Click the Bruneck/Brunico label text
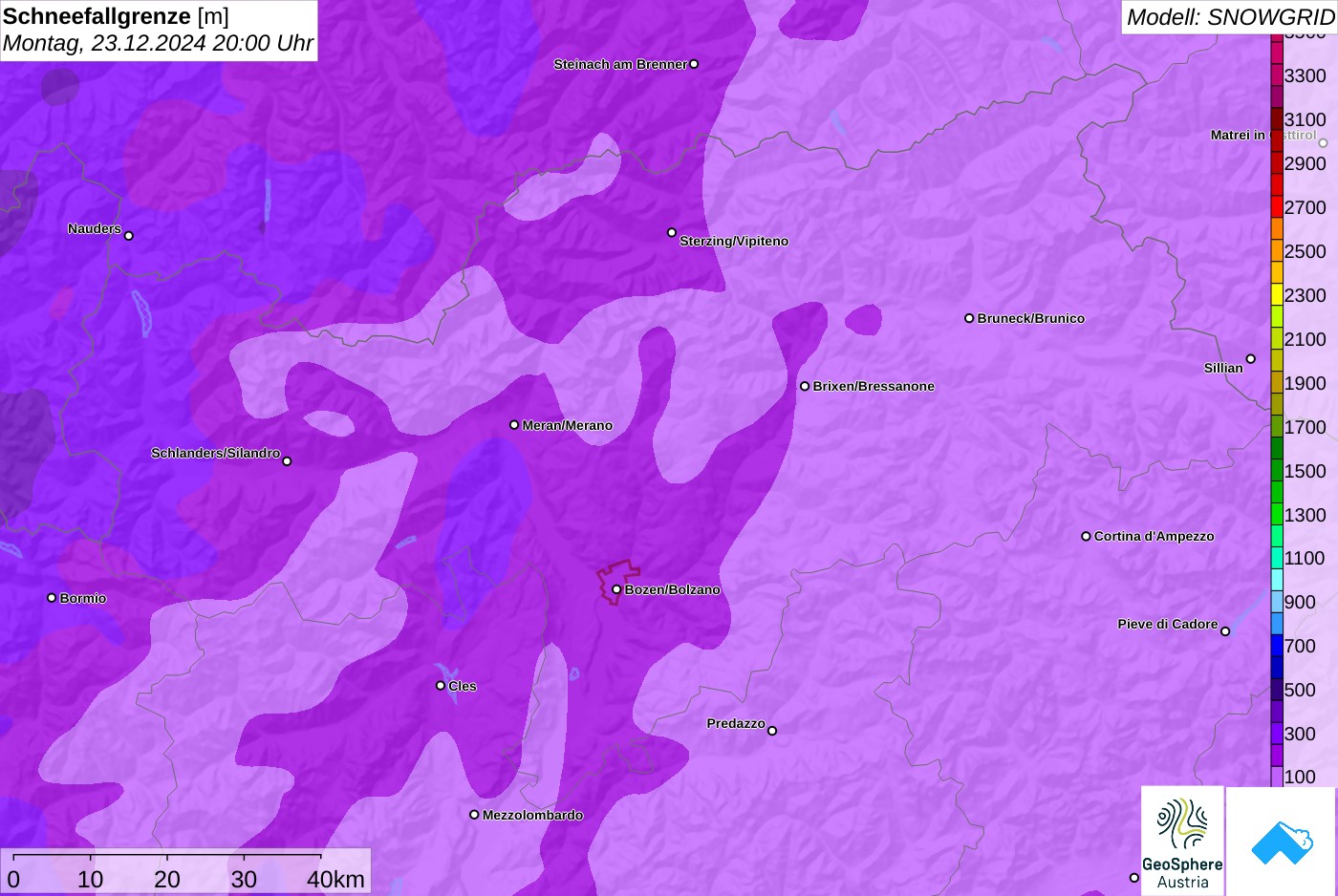The image size is (1338, 896). 1031,318
